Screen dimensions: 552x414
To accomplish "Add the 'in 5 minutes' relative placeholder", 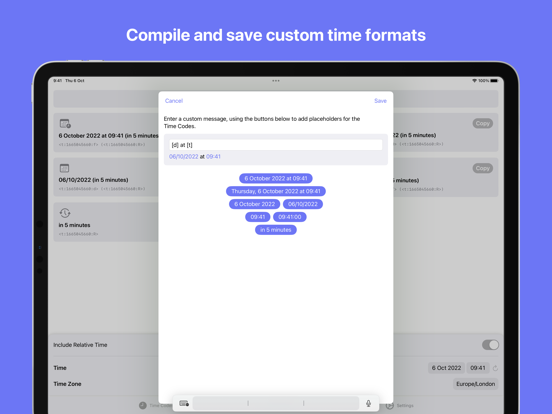I will [276, 230].
